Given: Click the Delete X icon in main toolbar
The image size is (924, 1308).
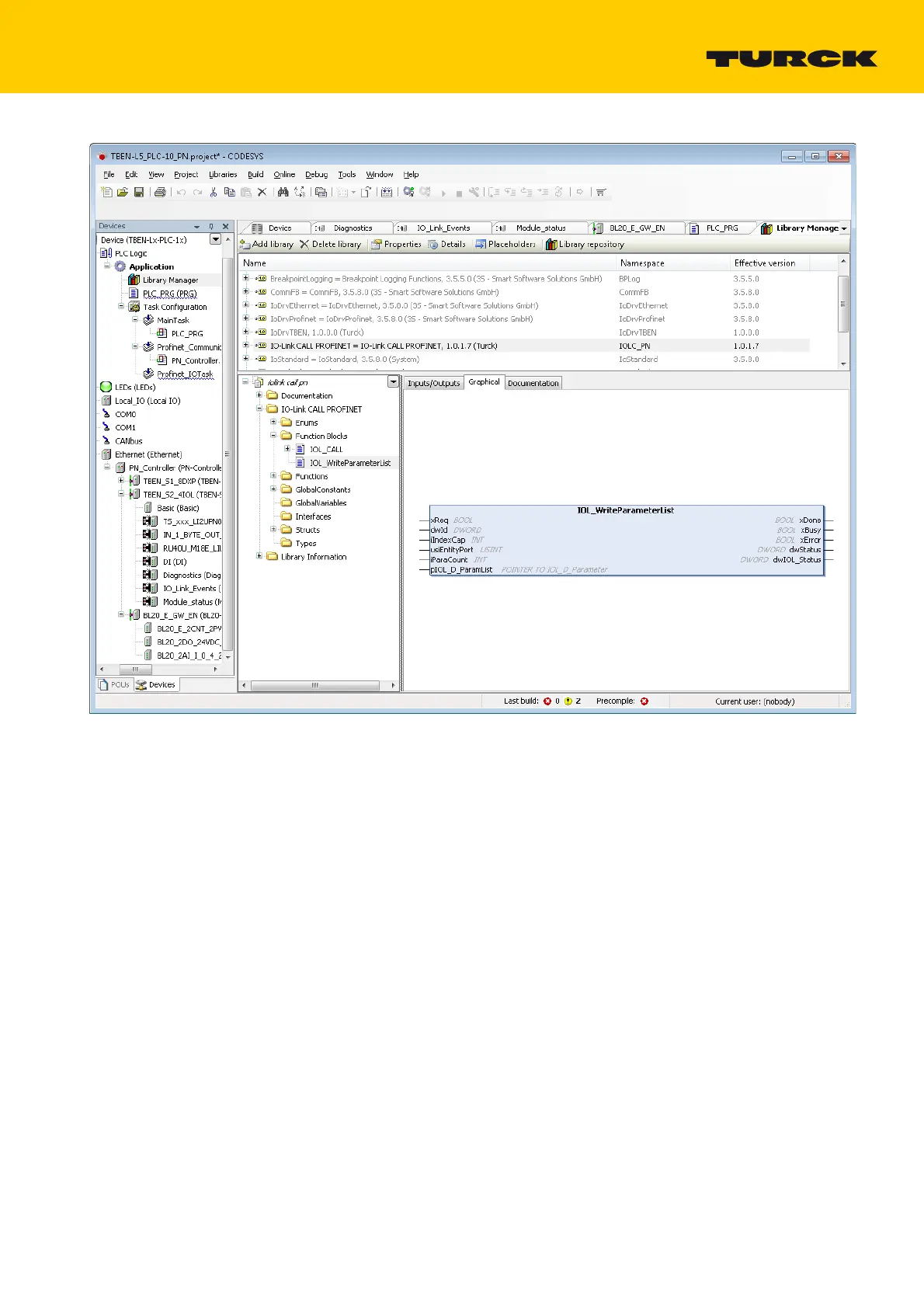Looking at the screenshot, I should [x=262, y=192].
